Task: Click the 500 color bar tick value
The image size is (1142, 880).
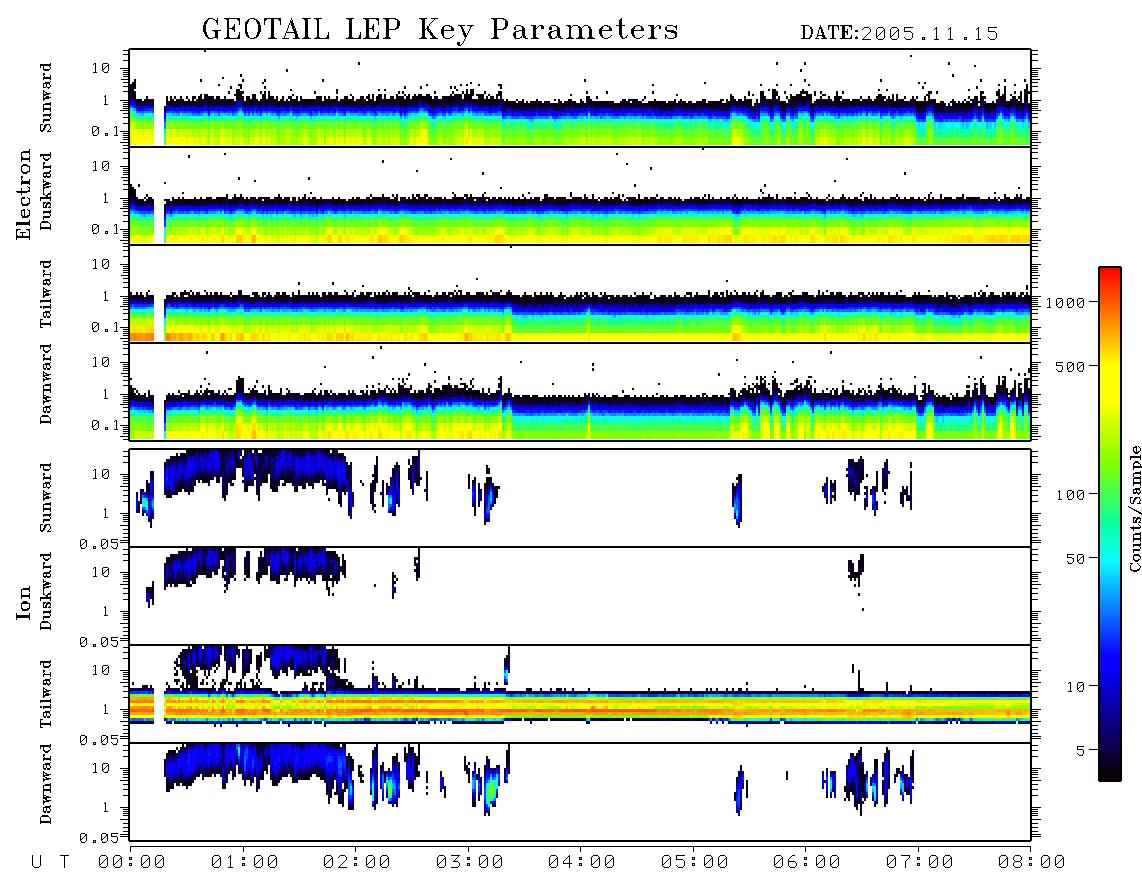Action: 1071,366
